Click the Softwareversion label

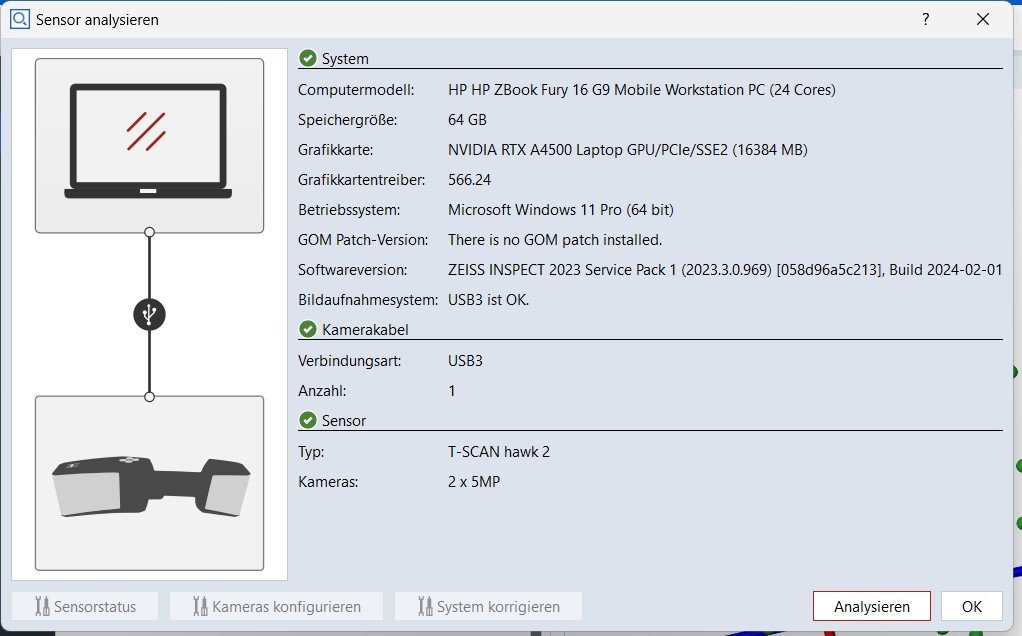(x=353, y=270)
